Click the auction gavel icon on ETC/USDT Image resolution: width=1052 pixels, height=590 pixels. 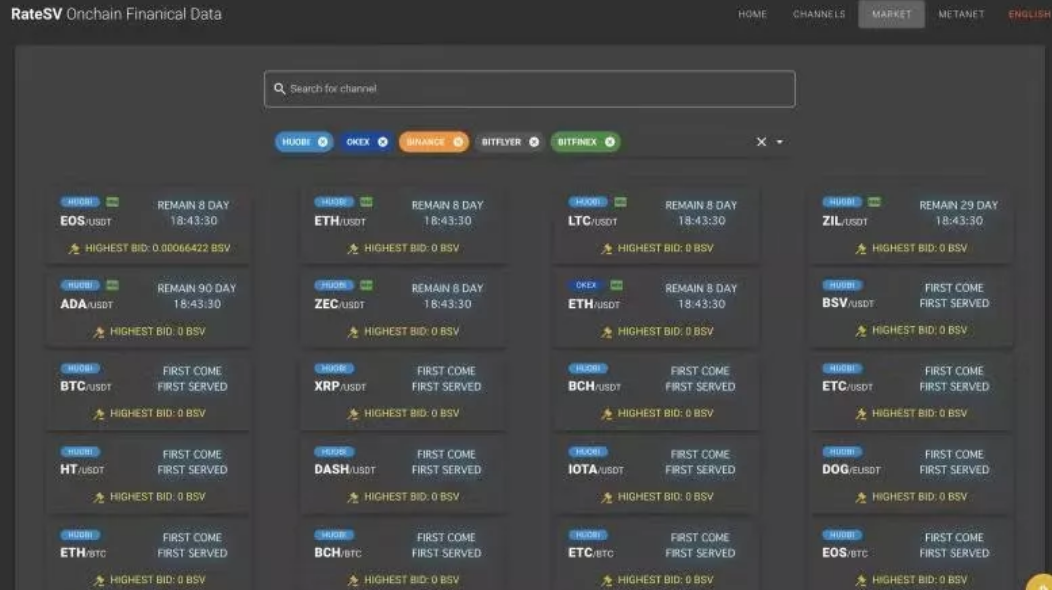click(x=861, y=414)
